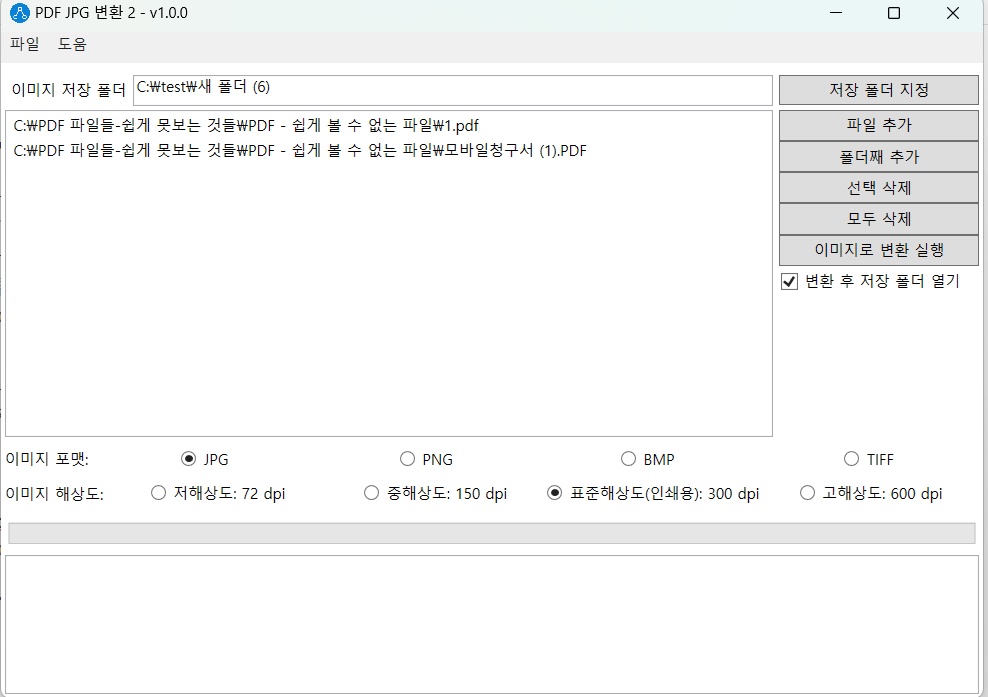The width and height of the screenshot is (988, 697).
Task: Select 중해상도 150 dpi resolution
Action: click(371, 493)
